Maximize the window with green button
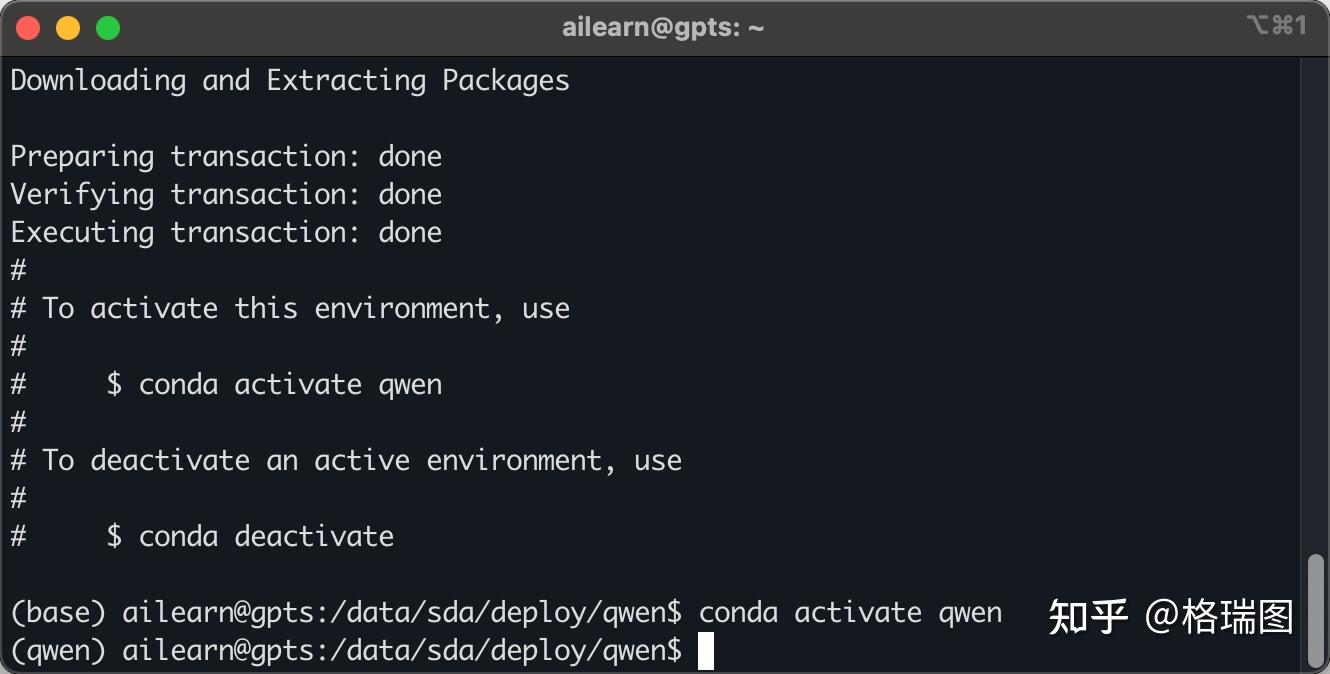Image resolution: width=1330 pixels, height=674 pixels. point(108,28)
